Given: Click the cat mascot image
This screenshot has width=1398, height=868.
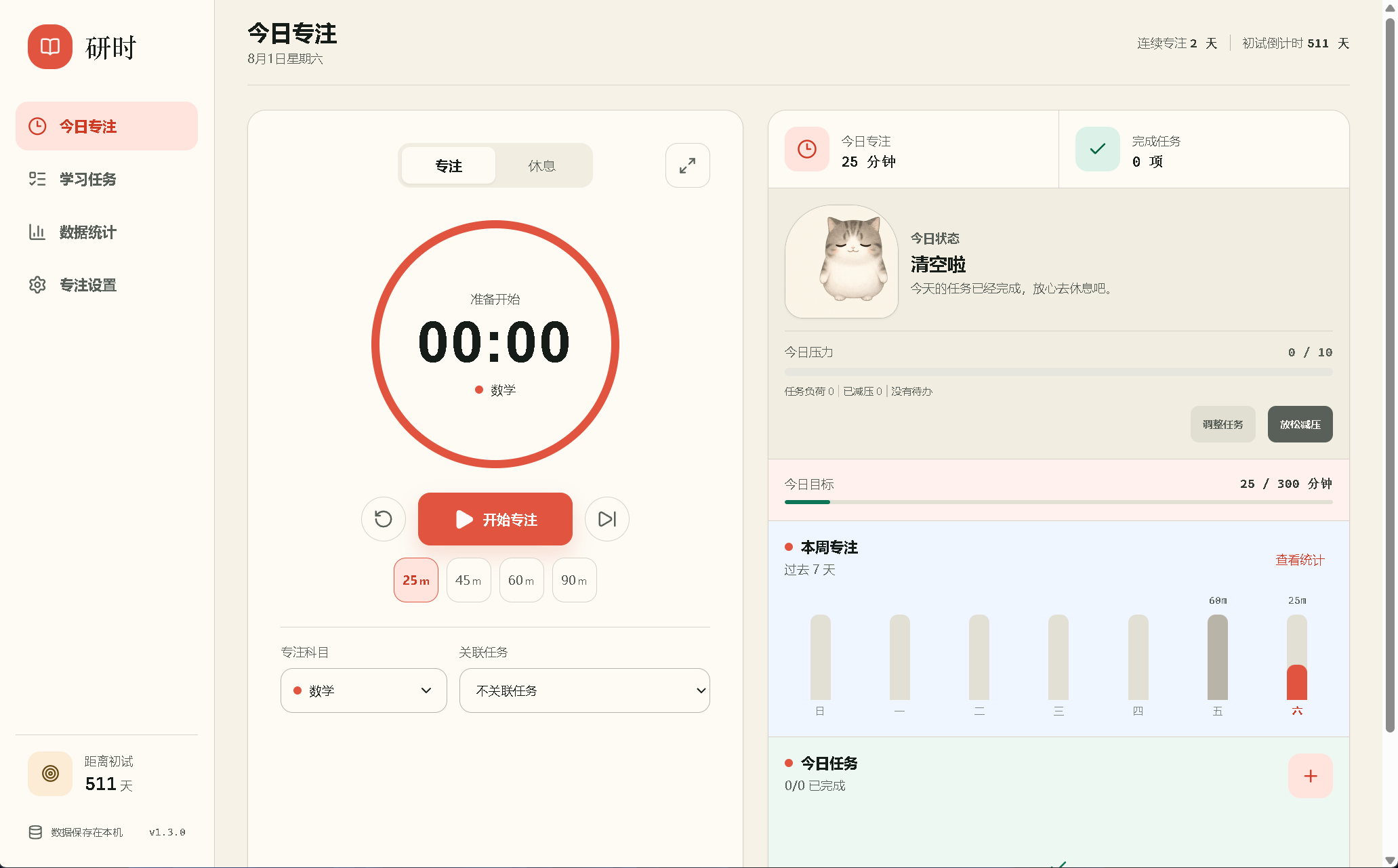Looking at the screenshot, I should (842, 262).
